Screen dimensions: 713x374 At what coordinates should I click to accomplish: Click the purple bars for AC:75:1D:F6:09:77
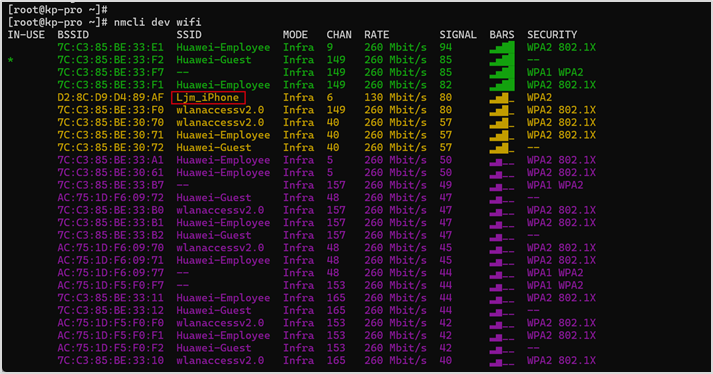pos(502,273)
